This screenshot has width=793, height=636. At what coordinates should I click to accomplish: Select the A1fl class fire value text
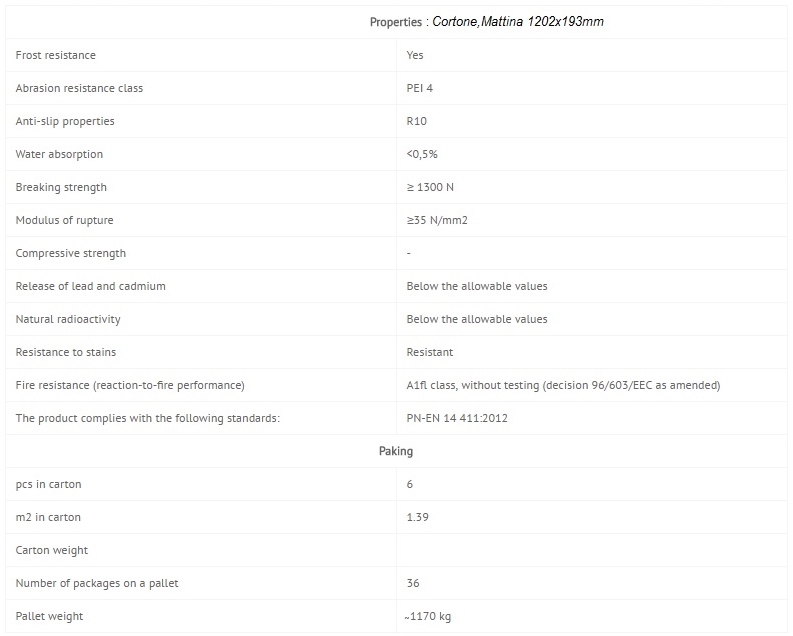click(563, 385)
